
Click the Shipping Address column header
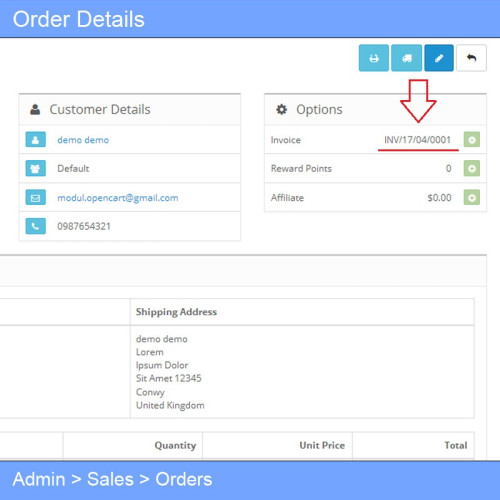click(176, 312)
